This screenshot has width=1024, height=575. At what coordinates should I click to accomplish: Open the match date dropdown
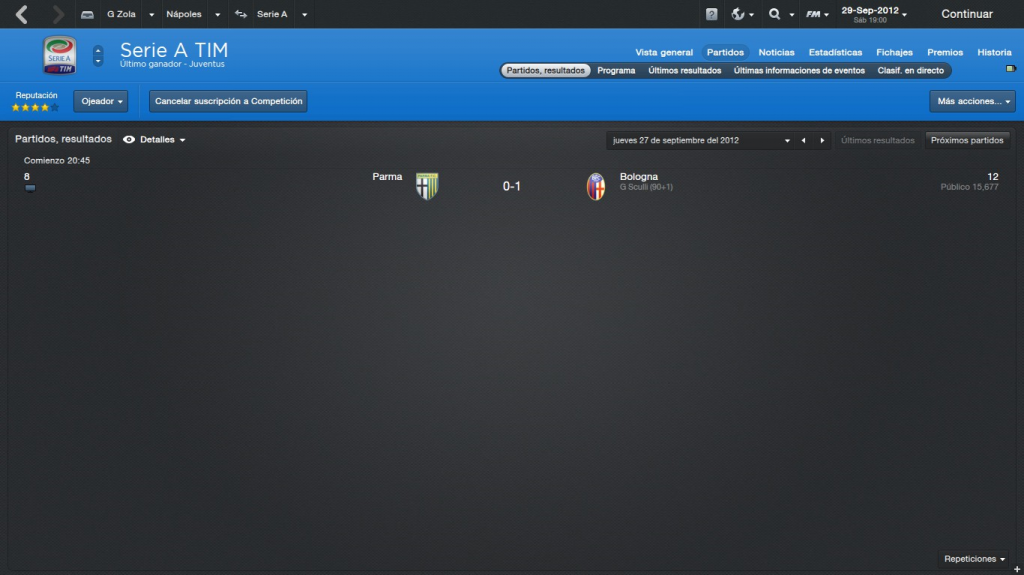[x=698, y=140]
